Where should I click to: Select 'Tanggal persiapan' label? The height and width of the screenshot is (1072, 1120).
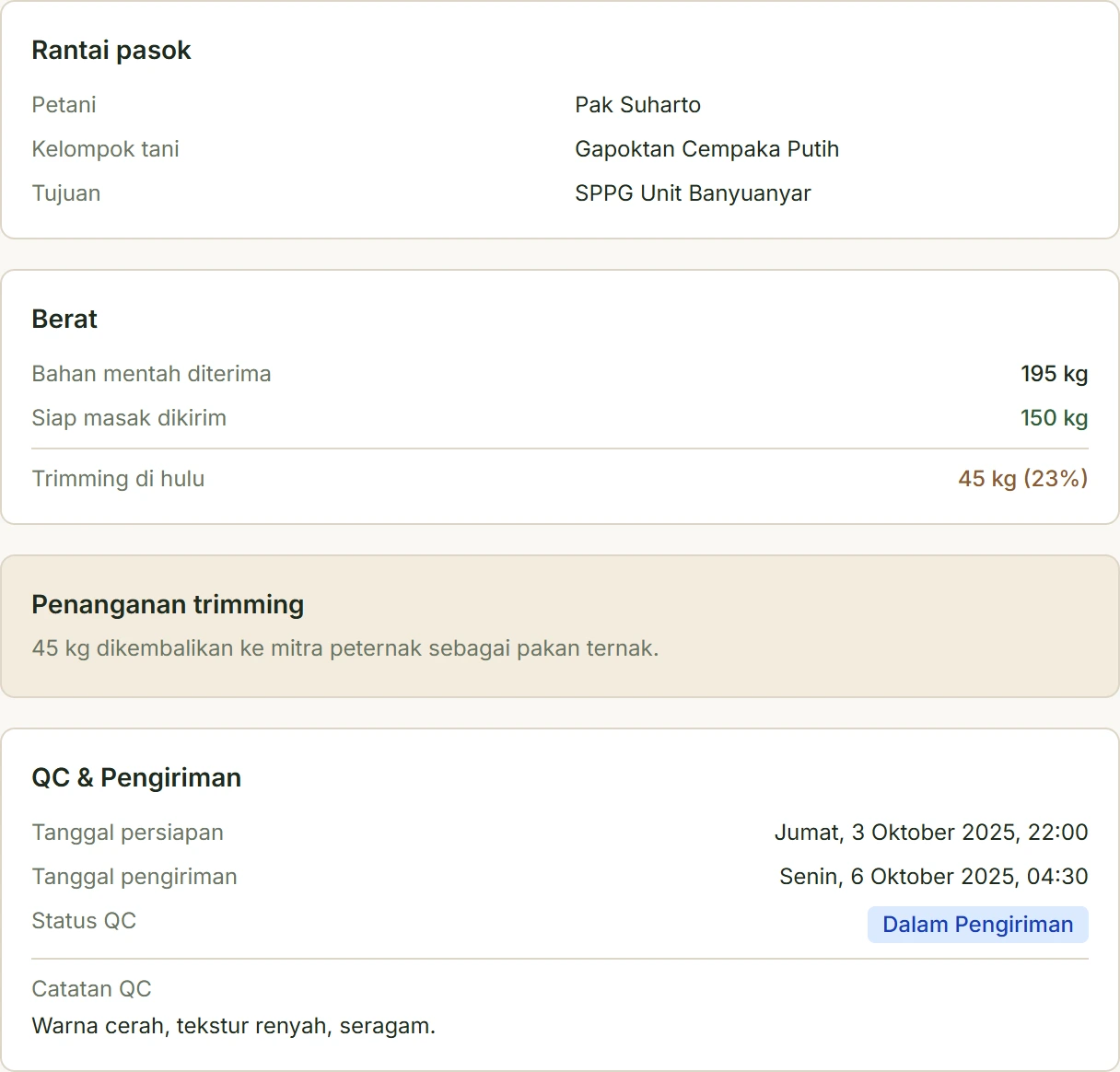tap(128, 833)
